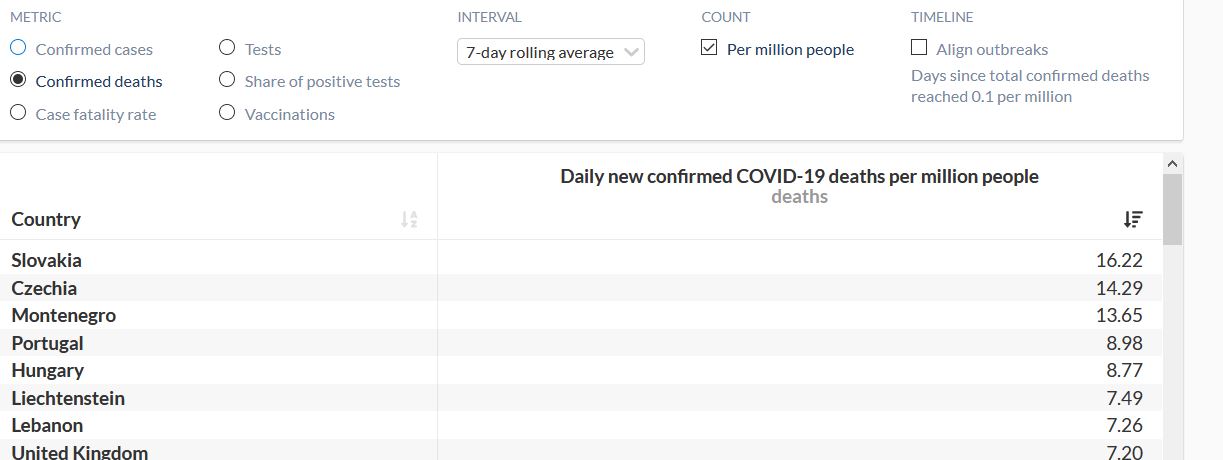1223x460 pixels.
Task: Click the vertical scrollbar thumb
Action: pyautogui.click(x=1173, y=208)
